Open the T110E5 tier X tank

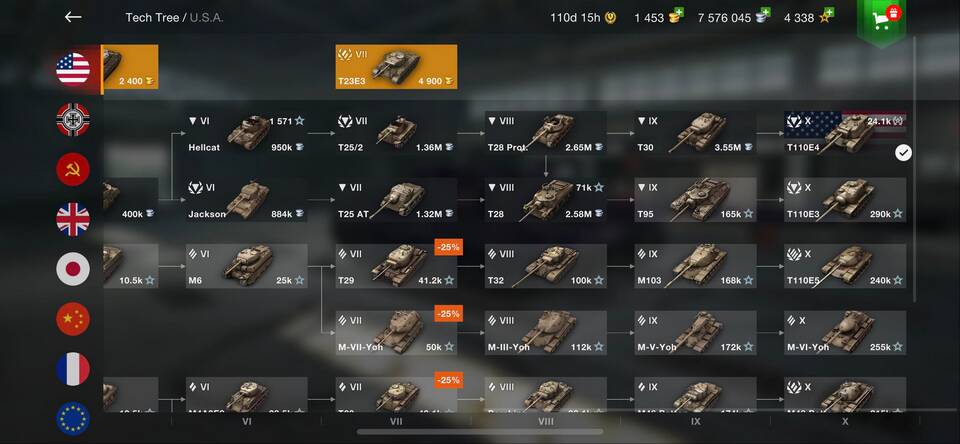point(846,266)
